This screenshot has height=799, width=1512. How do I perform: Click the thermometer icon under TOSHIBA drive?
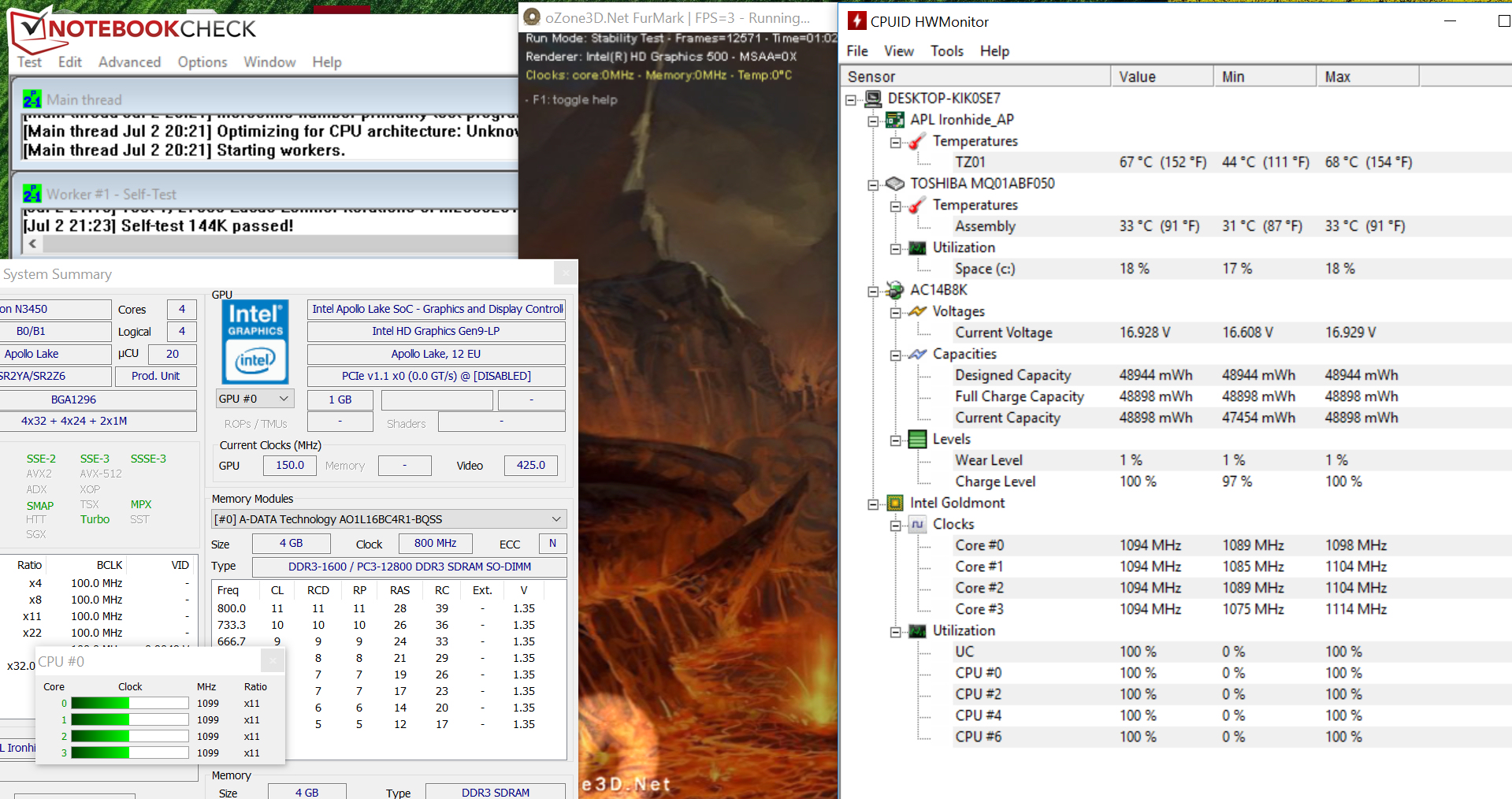(917, 205)
